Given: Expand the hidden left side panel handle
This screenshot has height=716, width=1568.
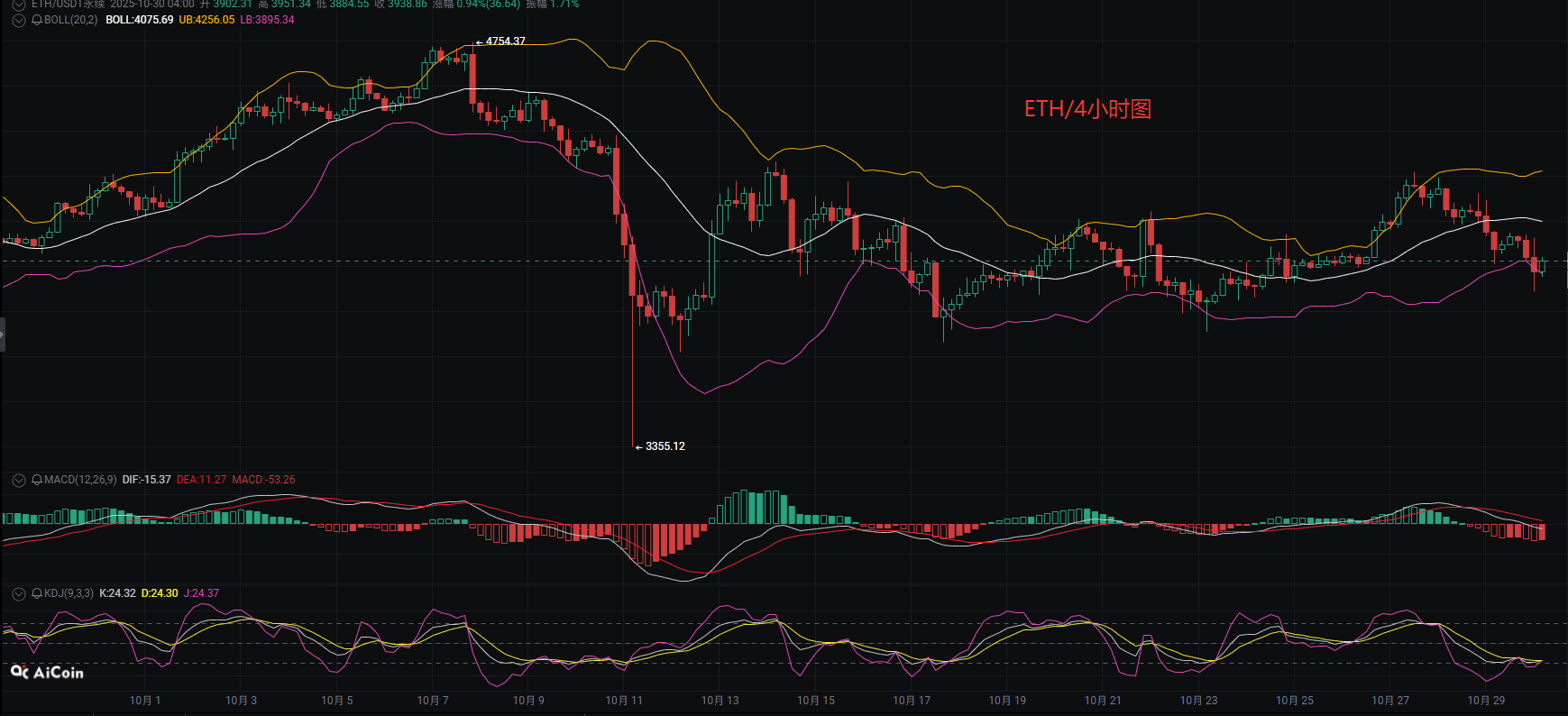Looking at the screenshot, I should 3,335.
